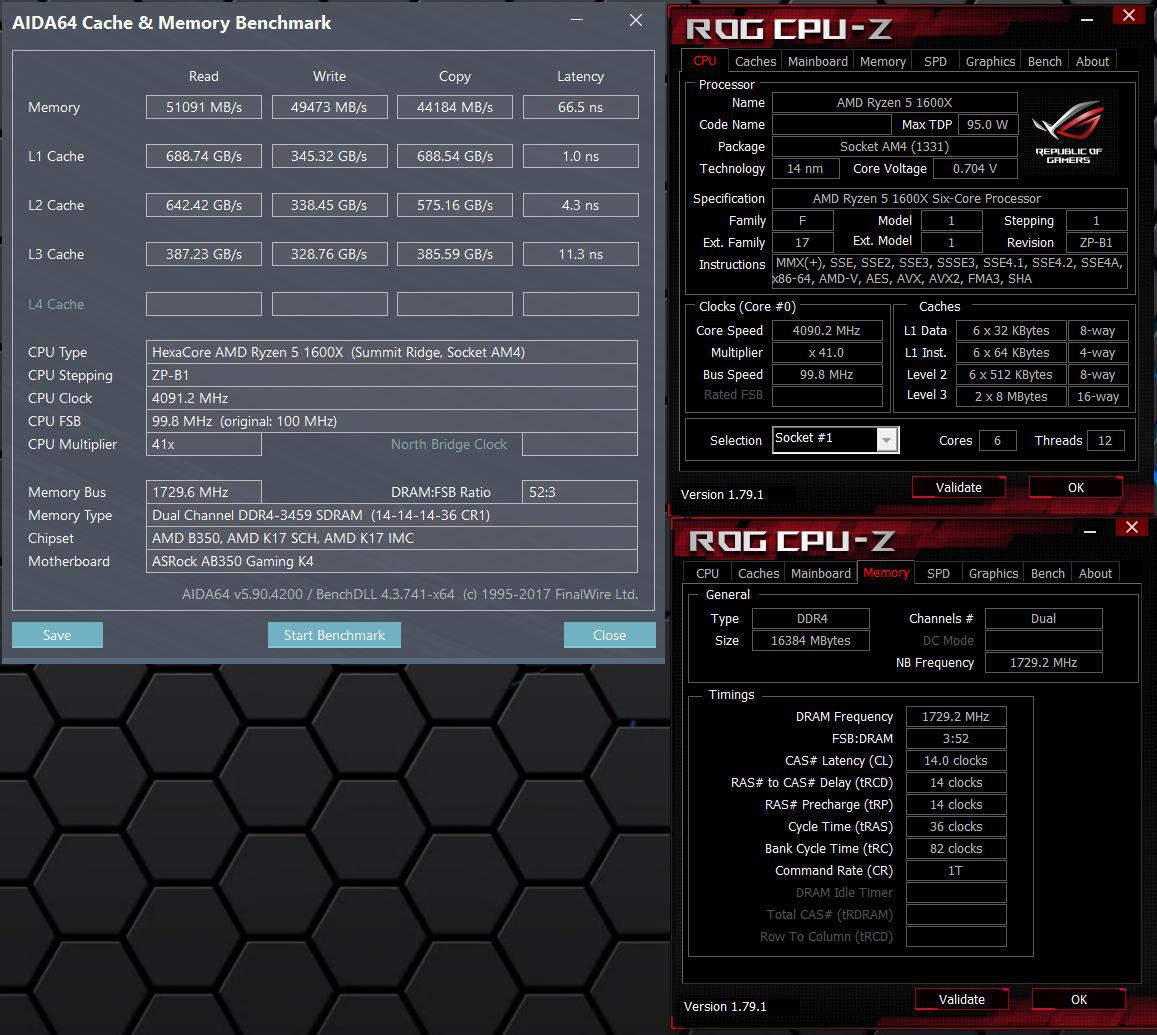
Task: Click L3 Cache Latency value 11.3 ns
Action: coord(581,254)
